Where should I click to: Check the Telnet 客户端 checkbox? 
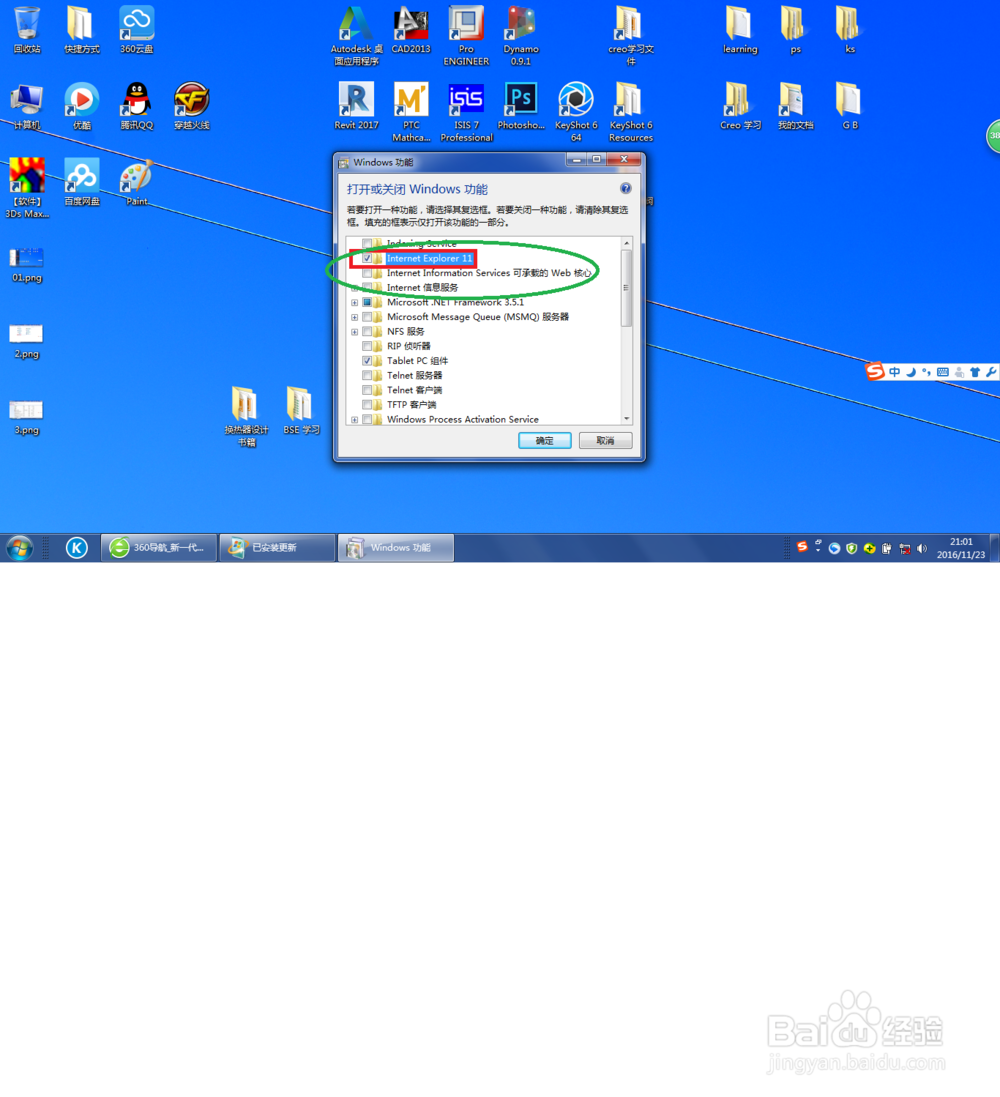[x=367, y=390]
